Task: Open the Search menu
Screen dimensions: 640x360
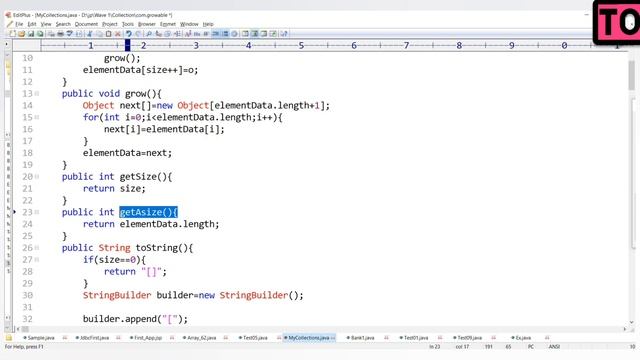Action: 63,24
